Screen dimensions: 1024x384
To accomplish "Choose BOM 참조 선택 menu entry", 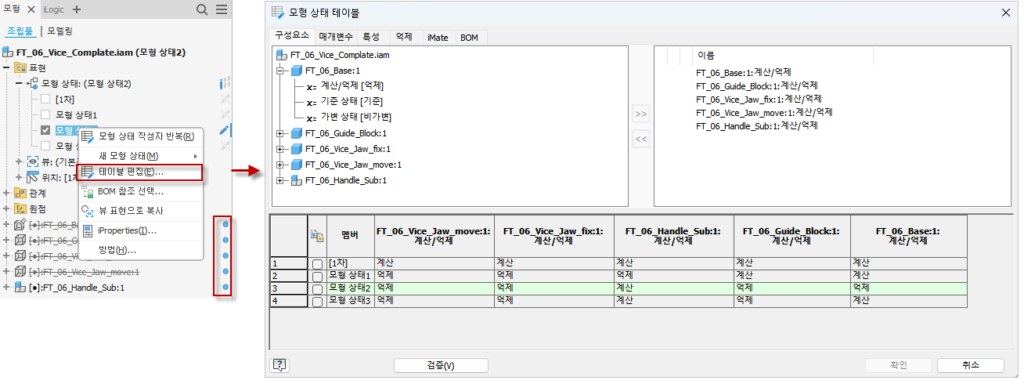I will (140, 192).
